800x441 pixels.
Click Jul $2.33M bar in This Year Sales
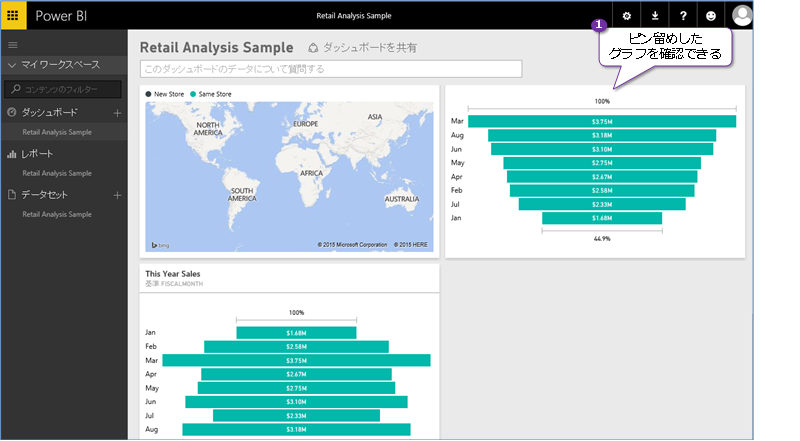point(296,415)
